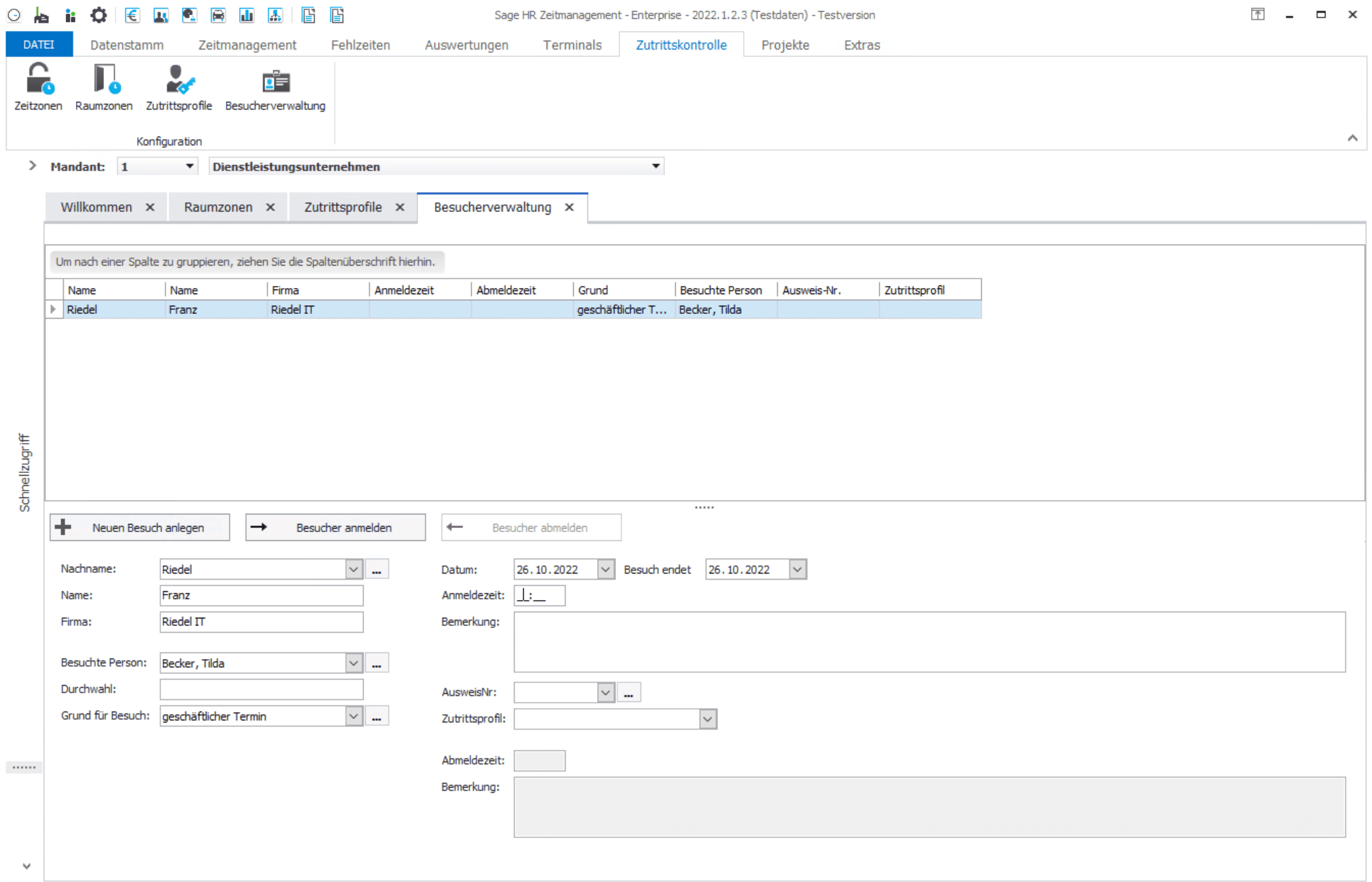Screen dimensions: 1372x882
Task: Click the Neuen Besuch anlegen button
Action: click(x=139, y=527)
